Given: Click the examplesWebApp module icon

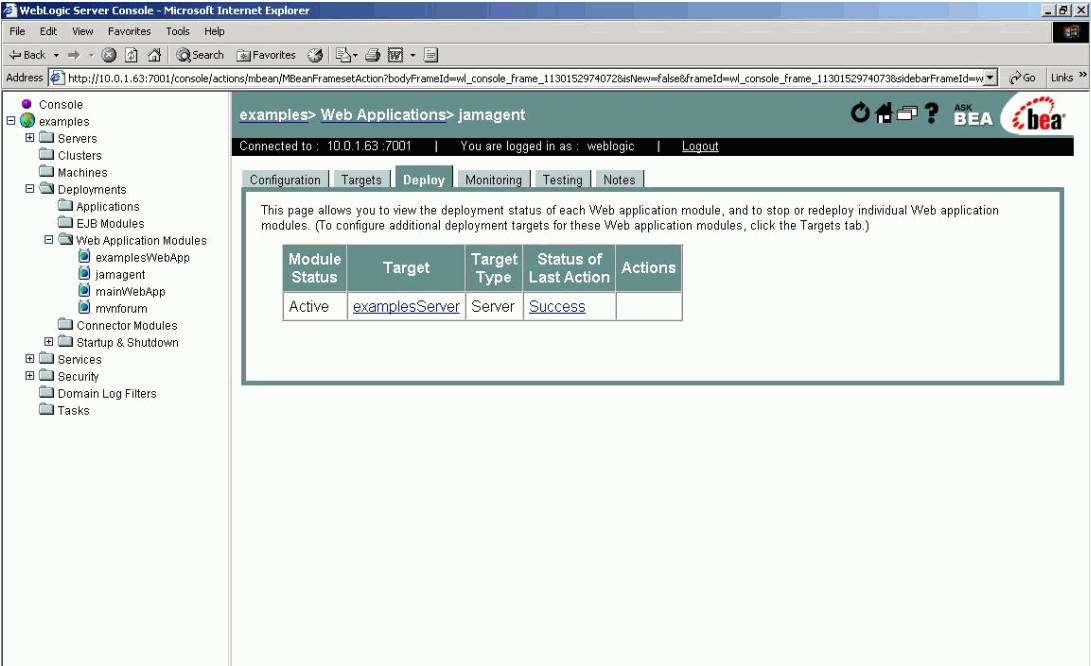Looking at the screenshot, I should tap(84, 257).
